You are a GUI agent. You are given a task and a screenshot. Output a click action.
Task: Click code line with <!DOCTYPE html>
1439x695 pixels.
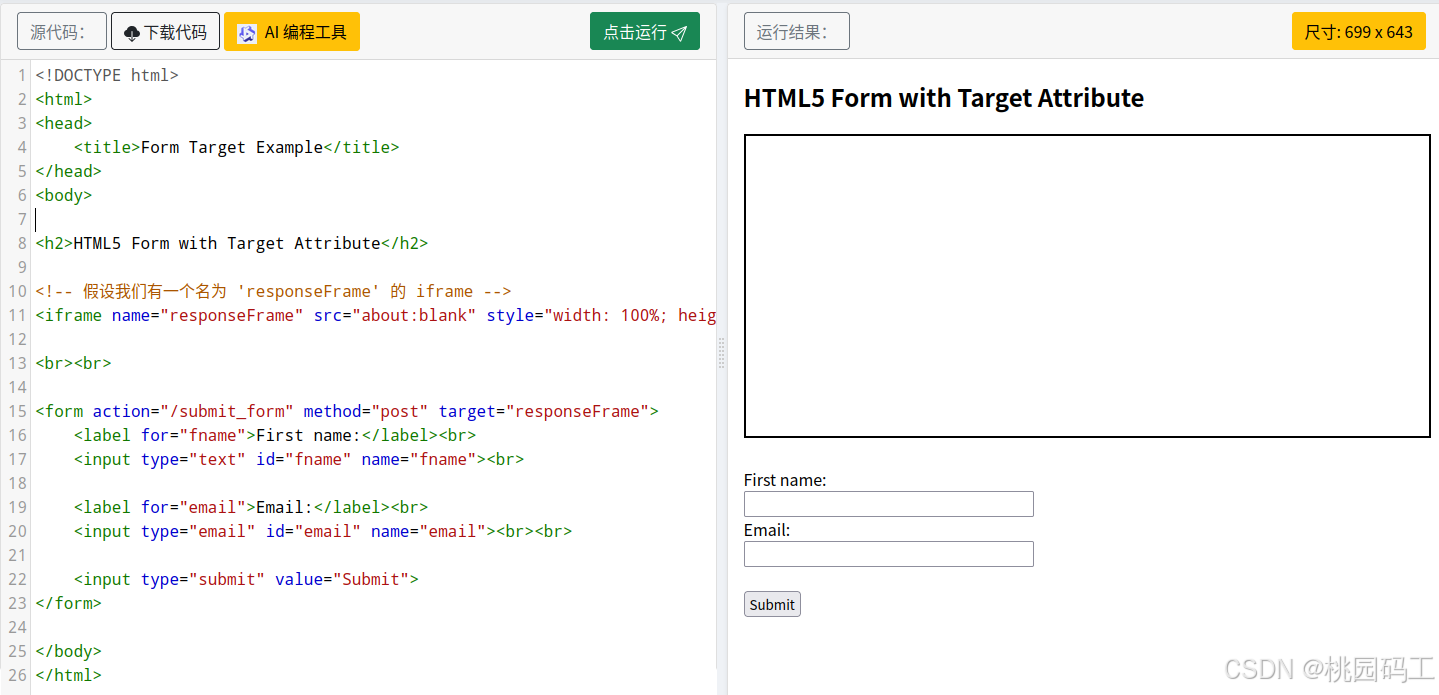tap(107, 75)
